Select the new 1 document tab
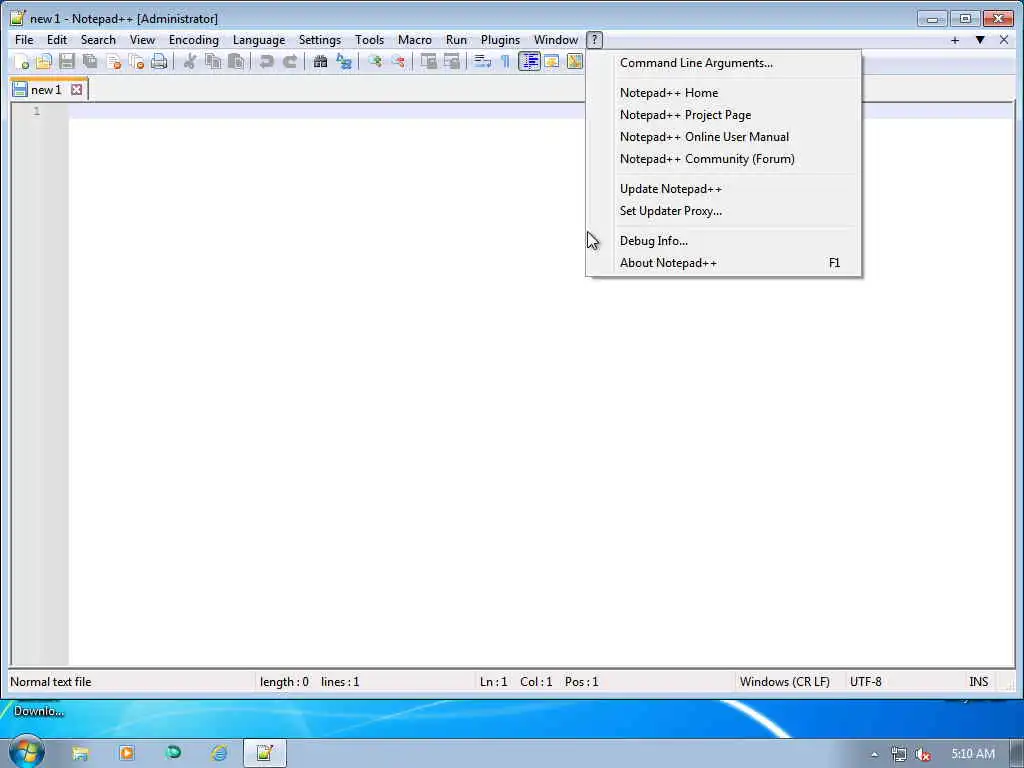 tap(46, 89)
